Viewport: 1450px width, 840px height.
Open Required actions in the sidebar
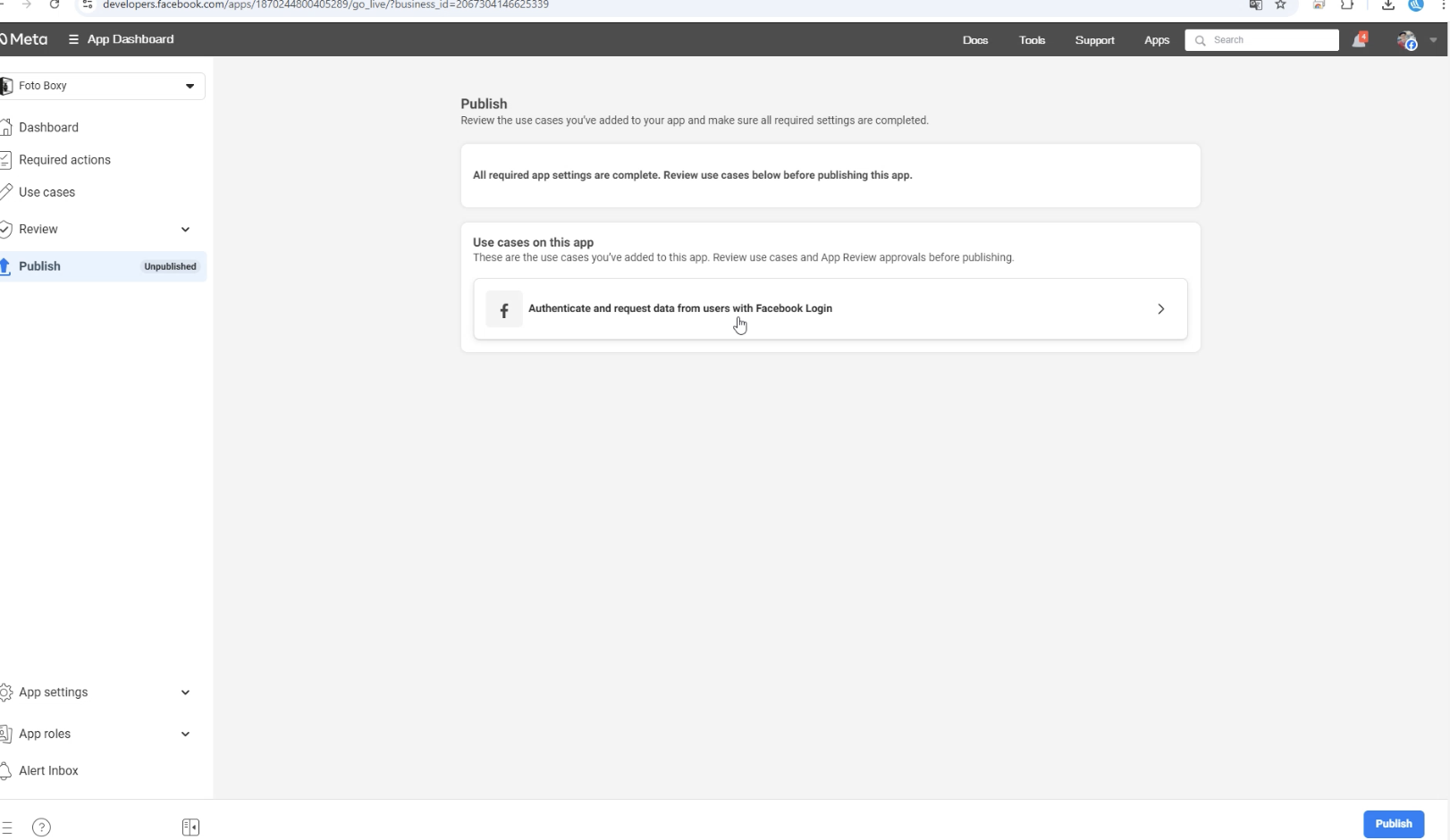[64, 160]
